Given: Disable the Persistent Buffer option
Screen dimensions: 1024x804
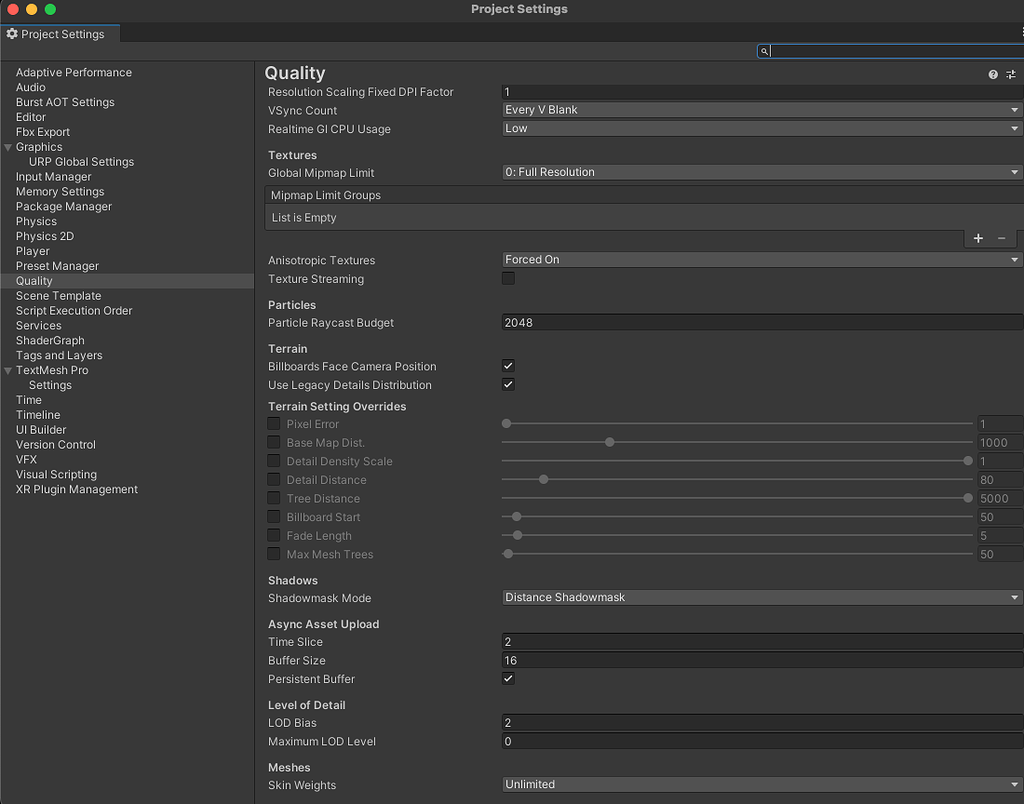Looking at the screenshot, I should (x=508, y=678).
